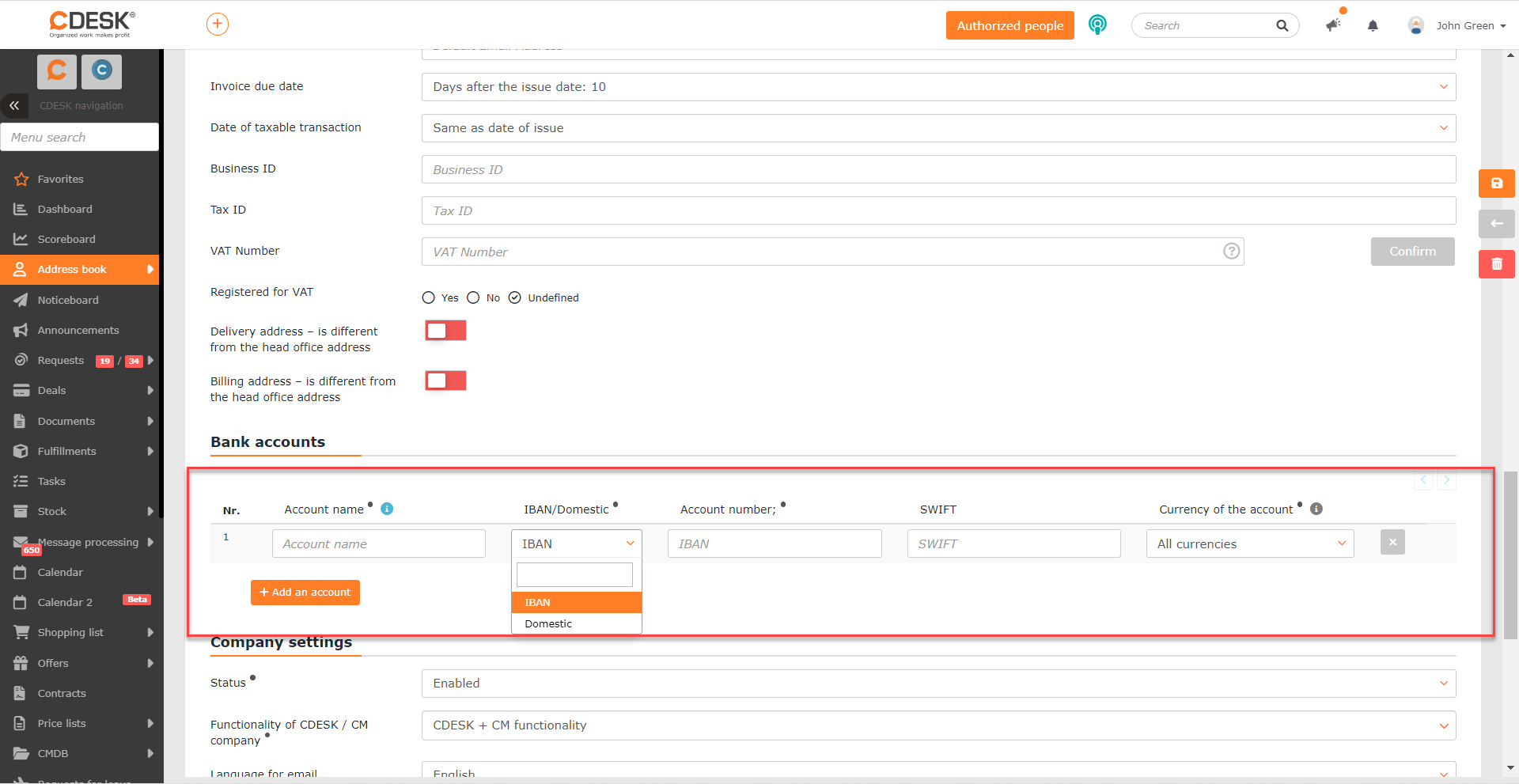The width and height of the screenshot is (1519, 784).
Task: Open the Status Enabled dropdown
Action: (x=938, y=684)
